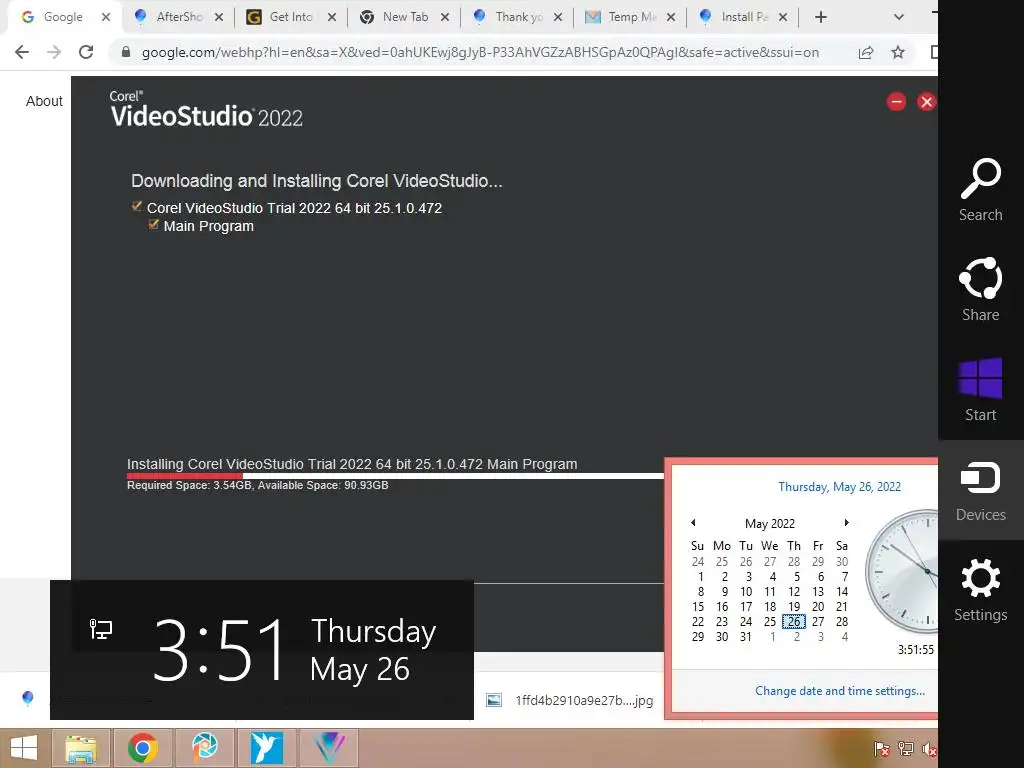This screenshot has width=1024, height=768.
Task: Select date 26 in the calendar
Action: pyautogui.click(x=793, y=622)
